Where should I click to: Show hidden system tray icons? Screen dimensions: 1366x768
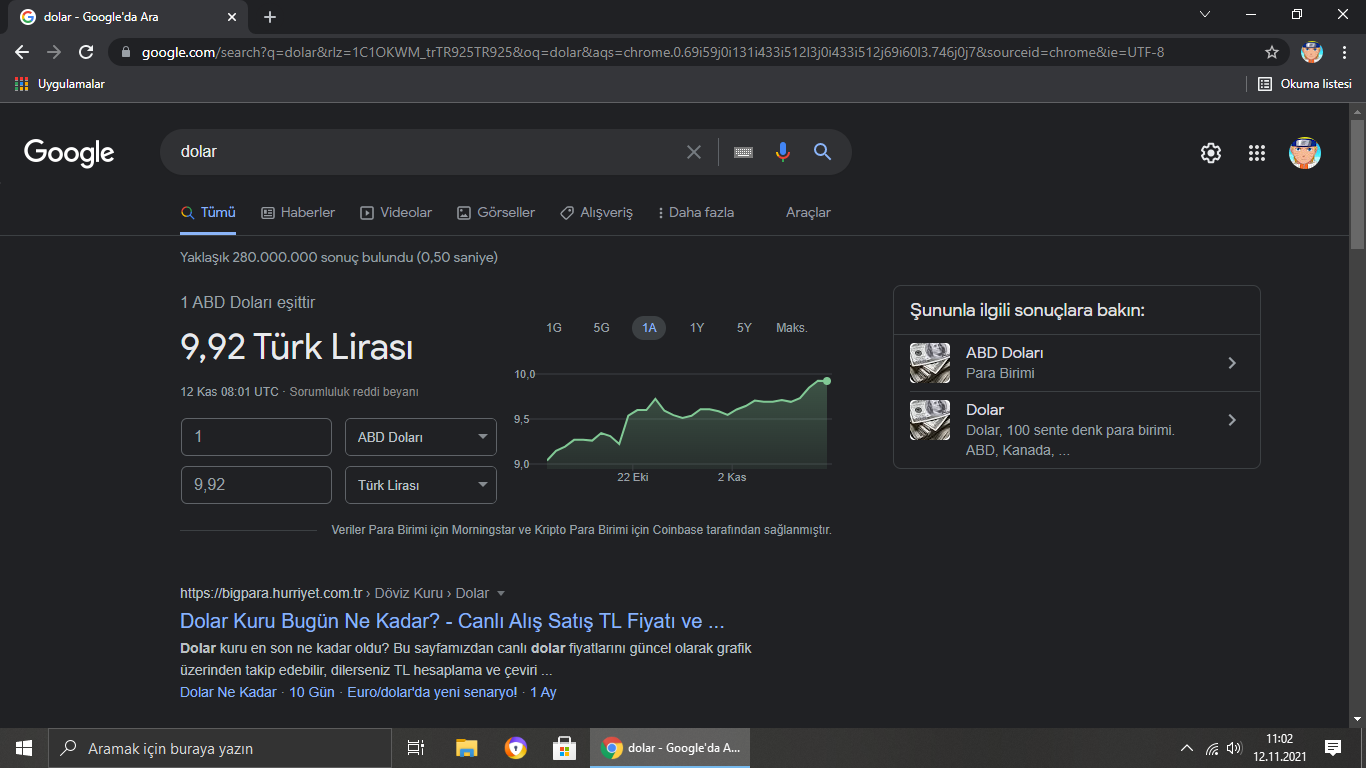click(x=1187, y=748)
